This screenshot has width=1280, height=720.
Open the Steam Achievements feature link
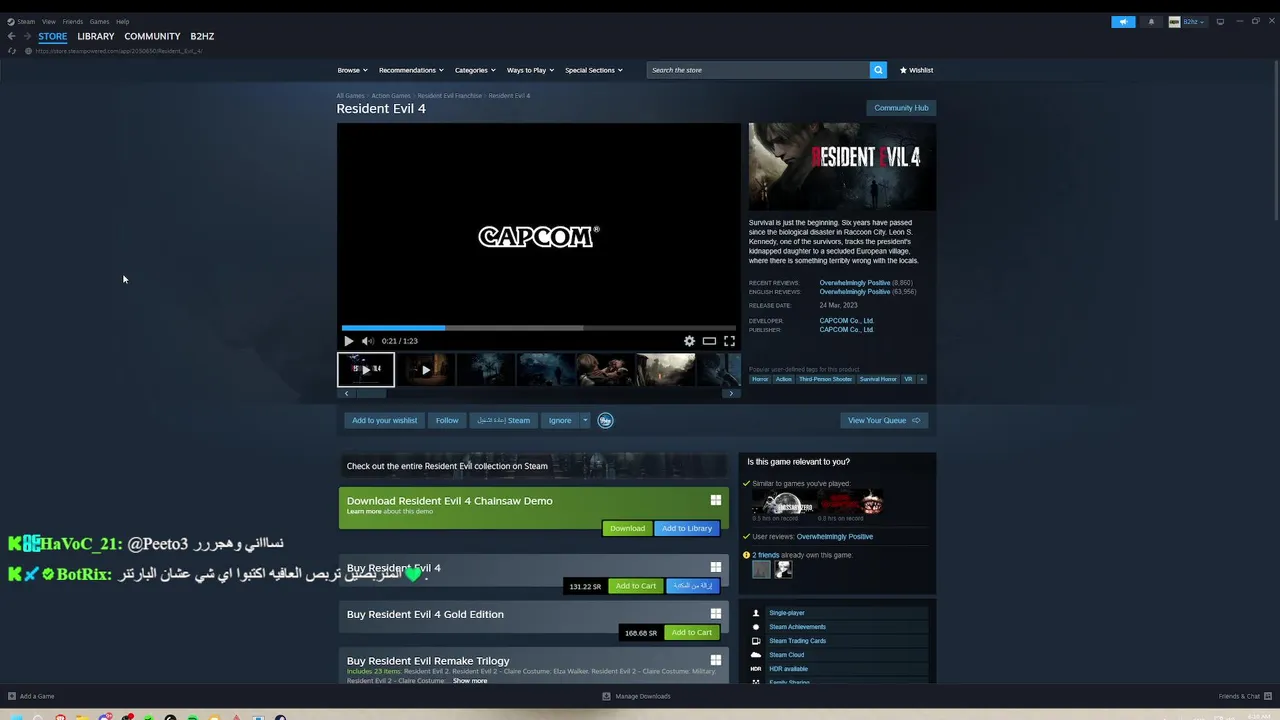pos(797,627)
